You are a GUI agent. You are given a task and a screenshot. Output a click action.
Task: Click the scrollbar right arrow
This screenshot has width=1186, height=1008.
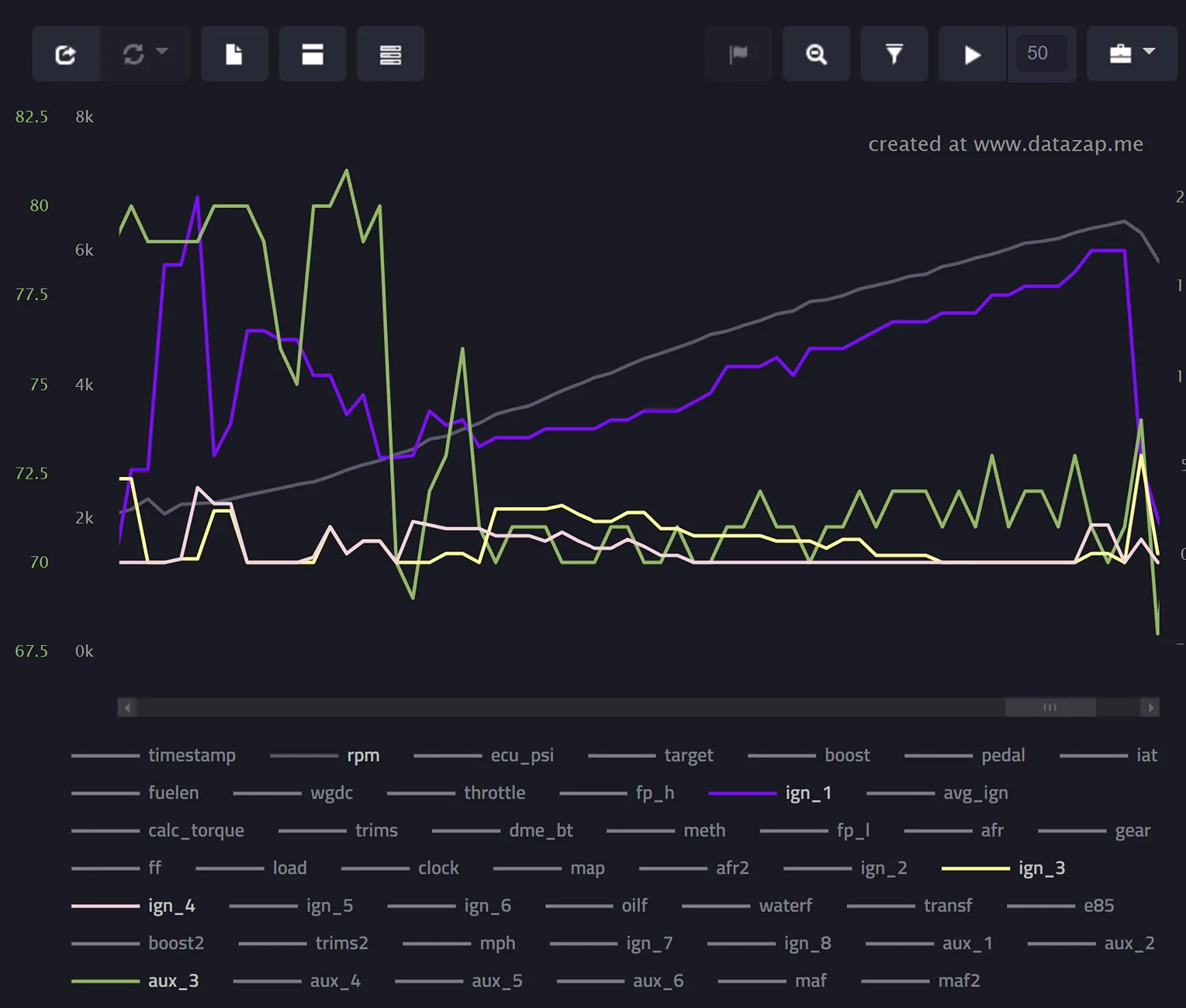click(x=1150, y=707)
